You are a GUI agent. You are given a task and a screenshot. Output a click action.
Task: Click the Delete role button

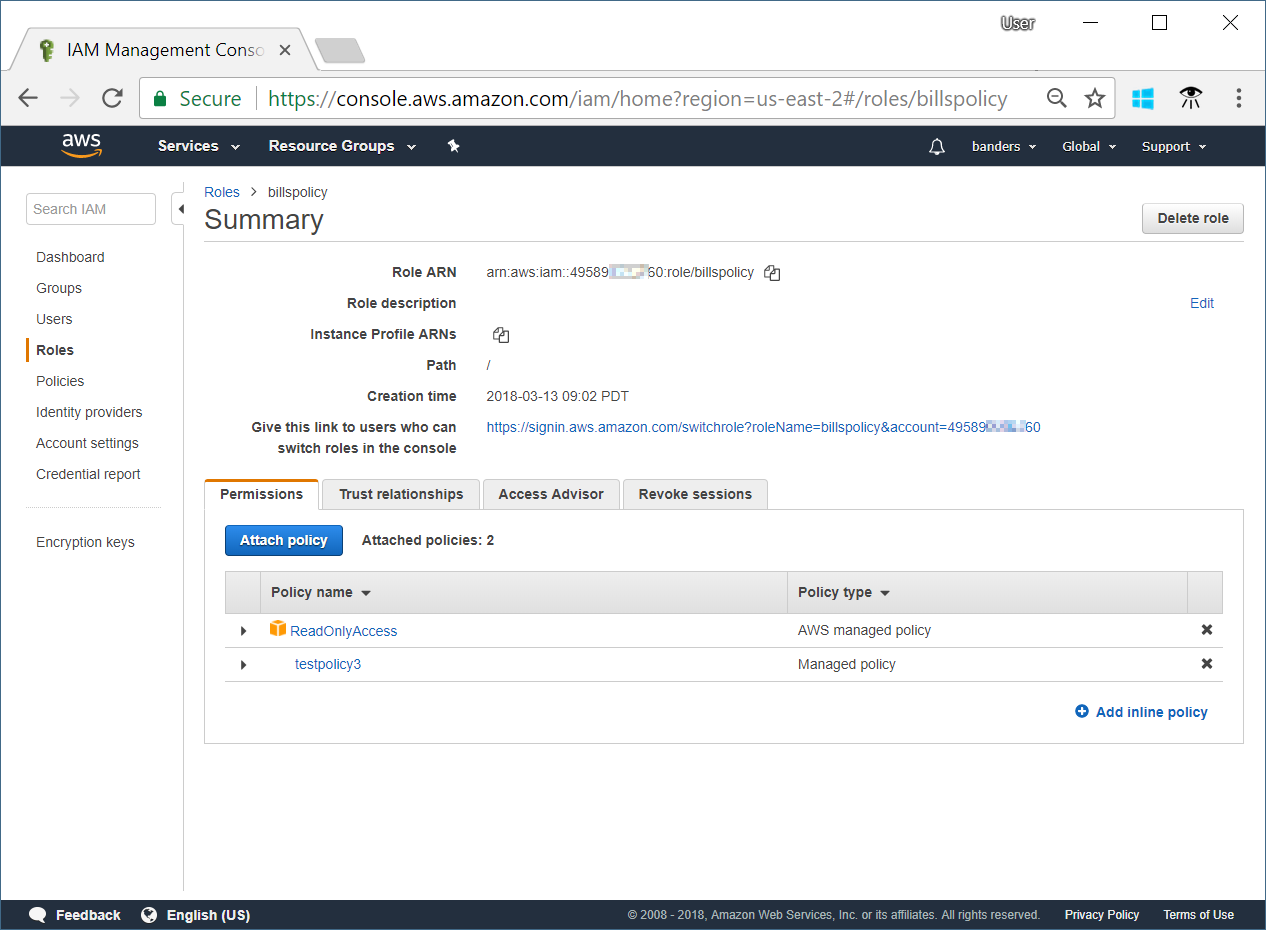tap(1193, 218)
